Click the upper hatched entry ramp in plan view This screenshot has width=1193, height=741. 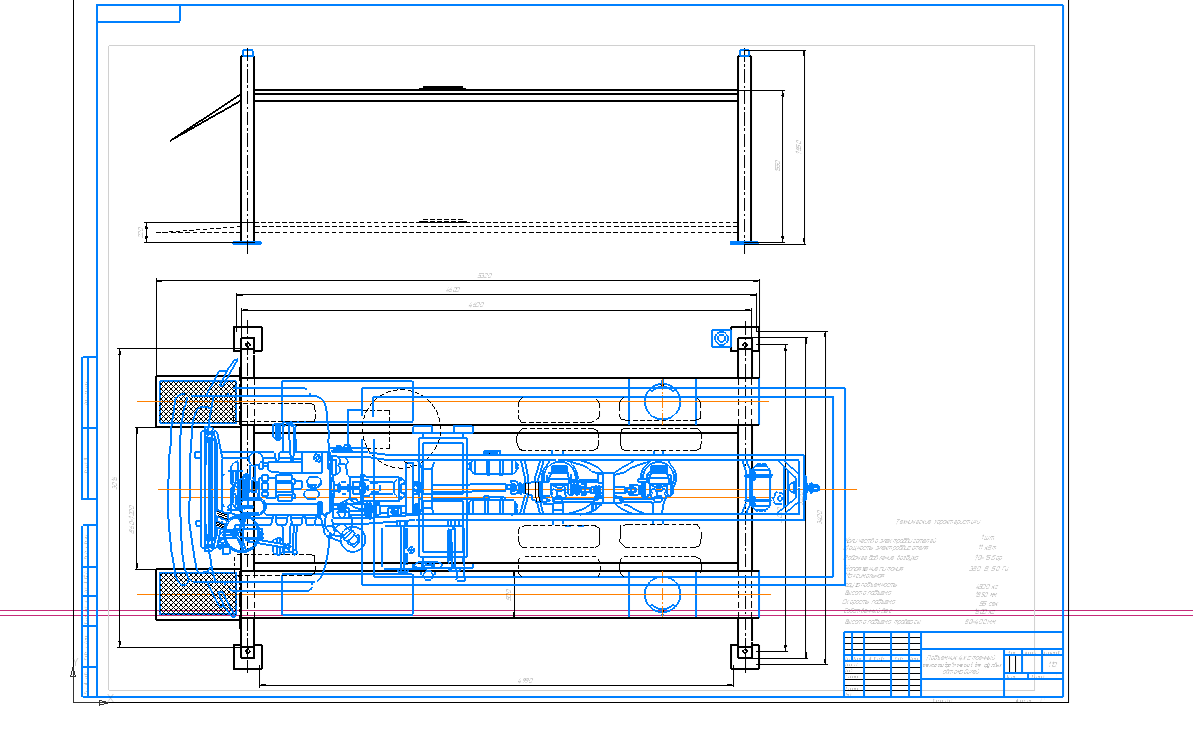coord(198,401)
